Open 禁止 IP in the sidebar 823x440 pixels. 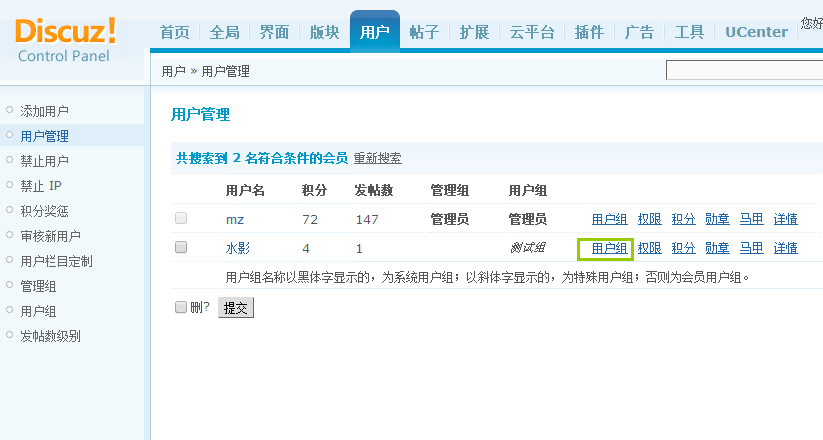(x=41, y=186)
